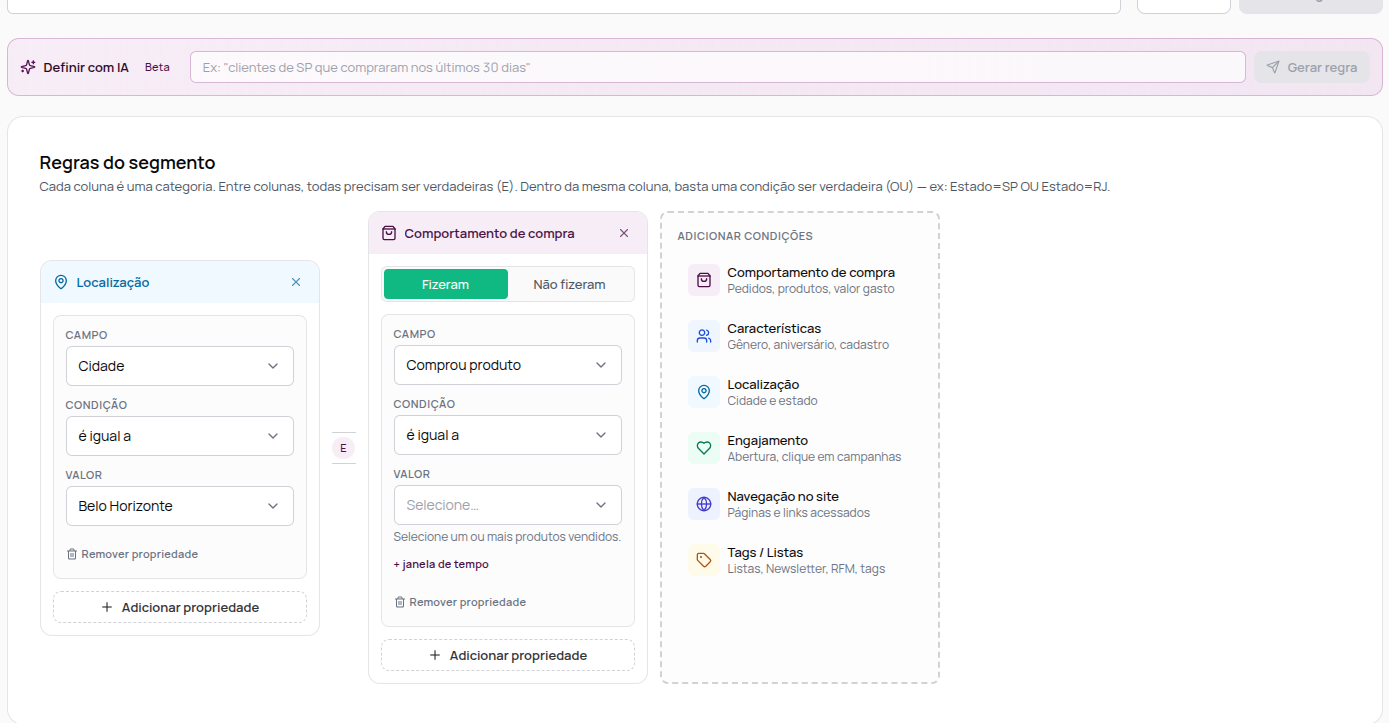Click the tag icon for Tags / Listas
The width and height of the screenshot is (1389, 723).
pos(704,560)
